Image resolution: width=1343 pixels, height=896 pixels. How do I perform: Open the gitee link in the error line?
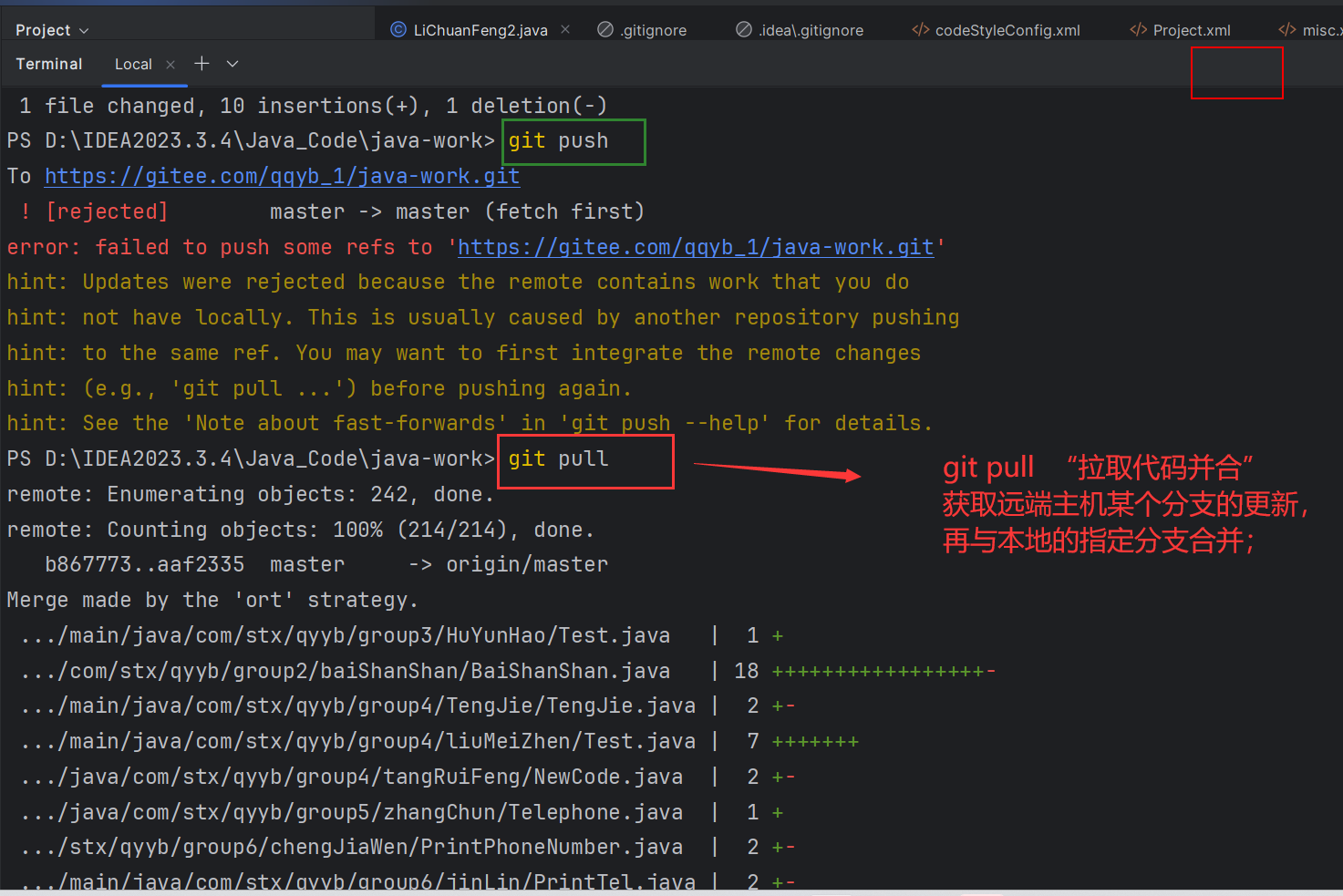click(696, 247)
